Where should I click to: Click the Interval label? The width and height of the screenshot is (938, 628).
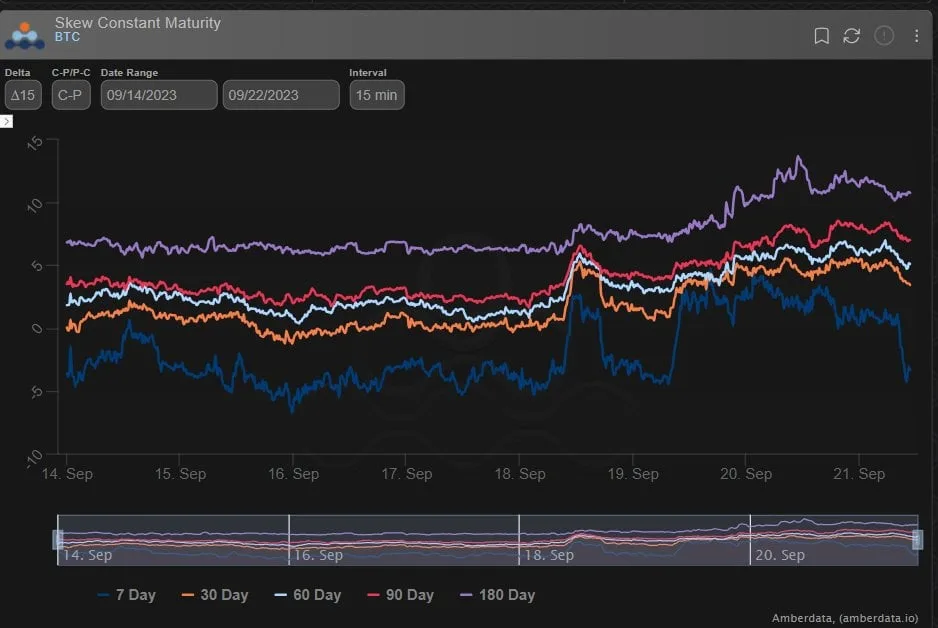pos(368,72)
